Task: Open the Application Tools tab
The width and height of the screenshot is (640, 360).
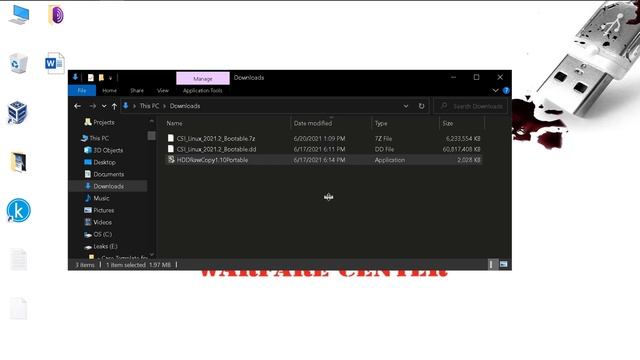Action: click(202, 91)
